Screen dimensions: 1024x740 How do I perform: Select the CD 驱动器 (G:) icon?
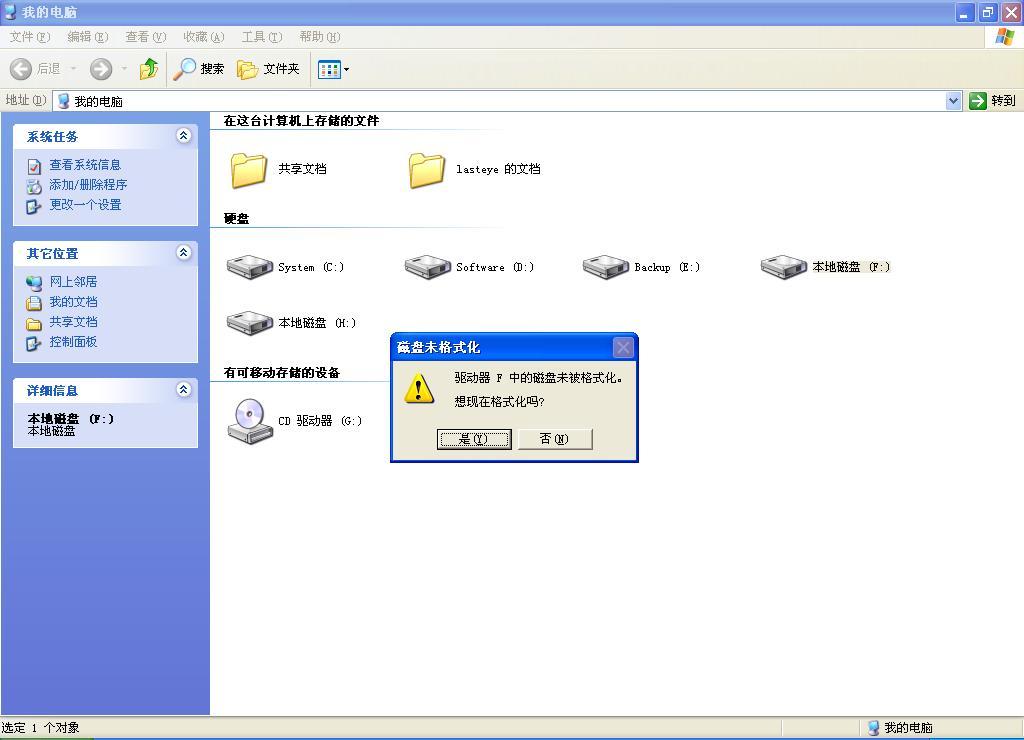pos(249,421)
